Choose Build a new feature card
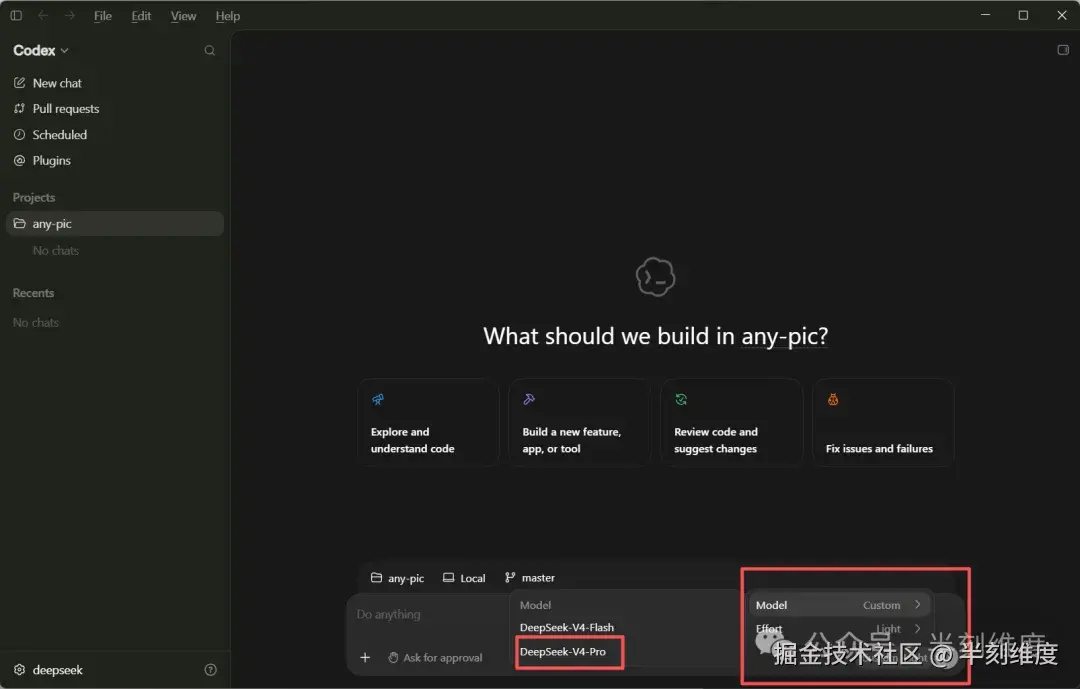Screen dimensions: 1080x689 click(x=579, y=422)
